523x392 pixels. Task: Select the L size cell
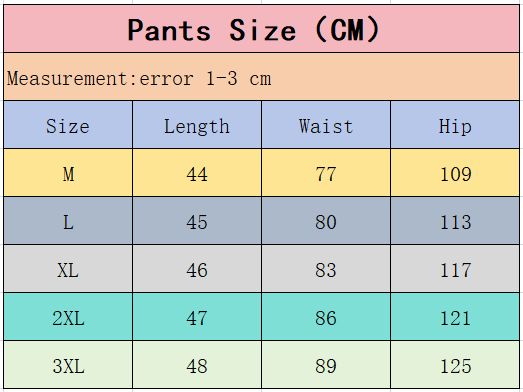[68, 221]
